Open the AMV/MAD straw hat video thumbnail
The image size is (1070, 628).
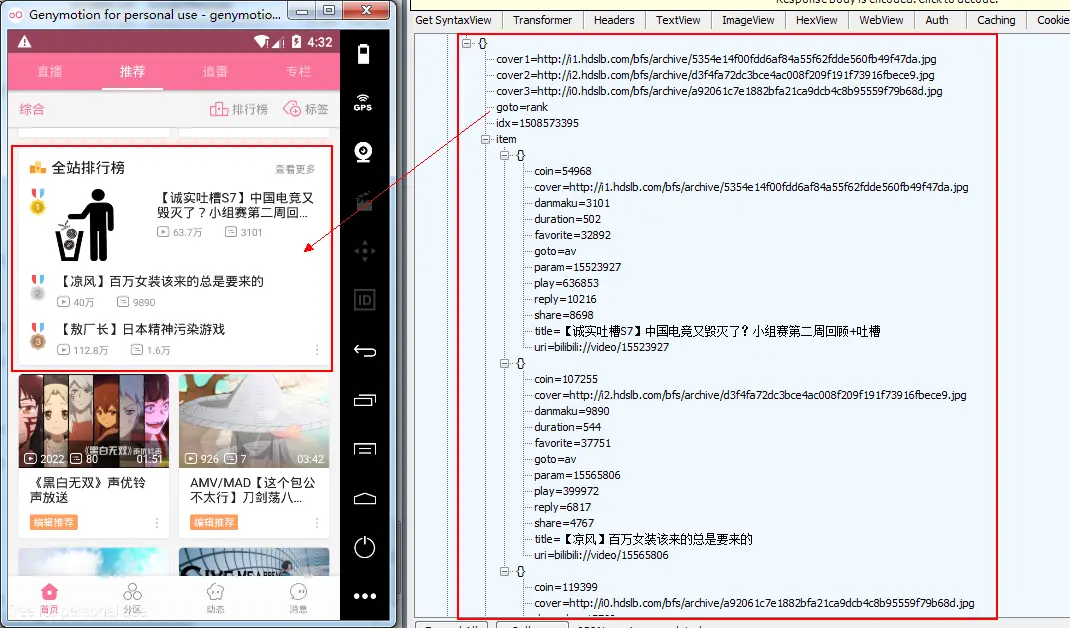(254, 420)
